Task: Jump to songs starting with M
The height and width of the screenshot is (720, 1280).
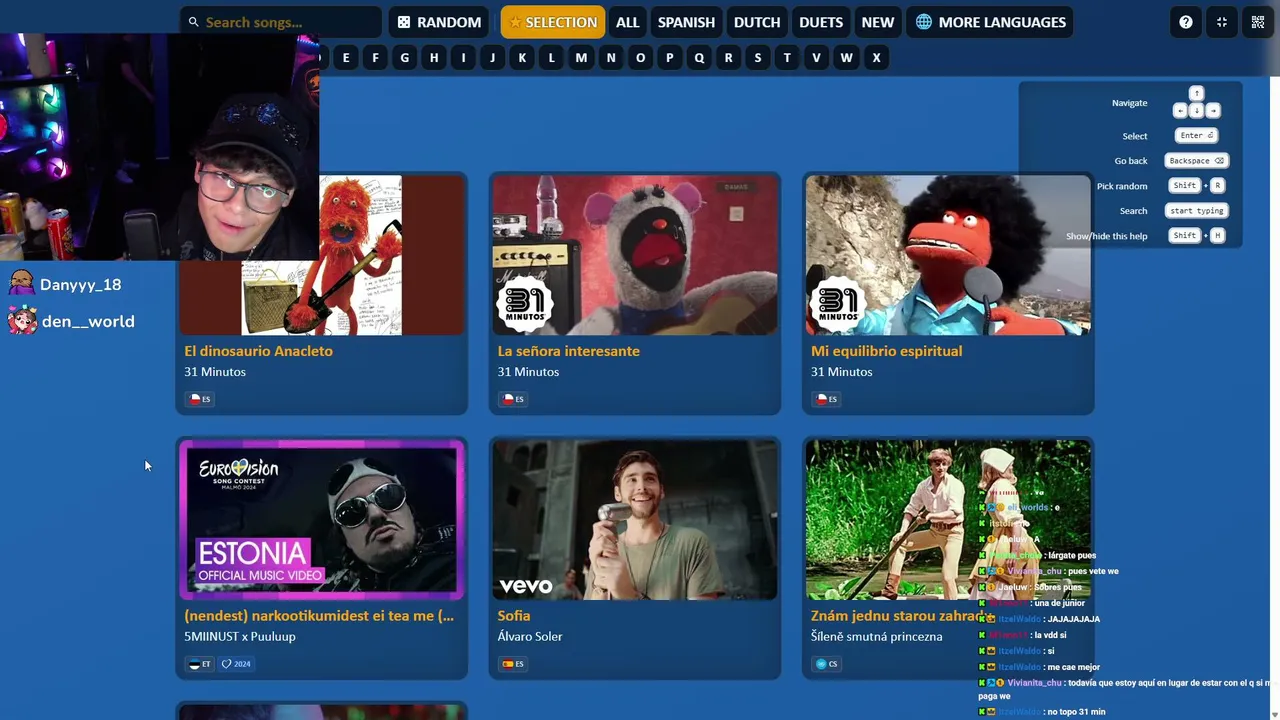Action: (x=581, y=58)
